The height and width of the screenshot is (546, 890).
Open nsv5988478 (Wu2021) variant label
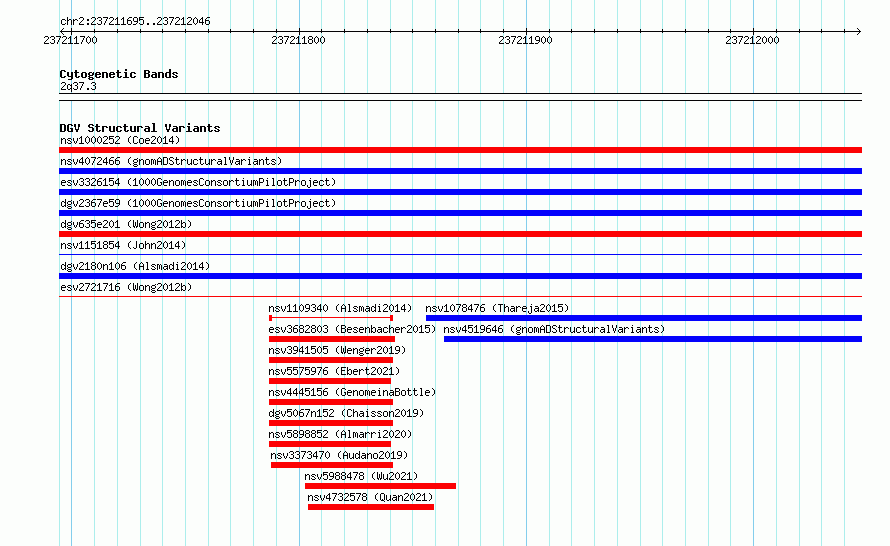(361, 476)
